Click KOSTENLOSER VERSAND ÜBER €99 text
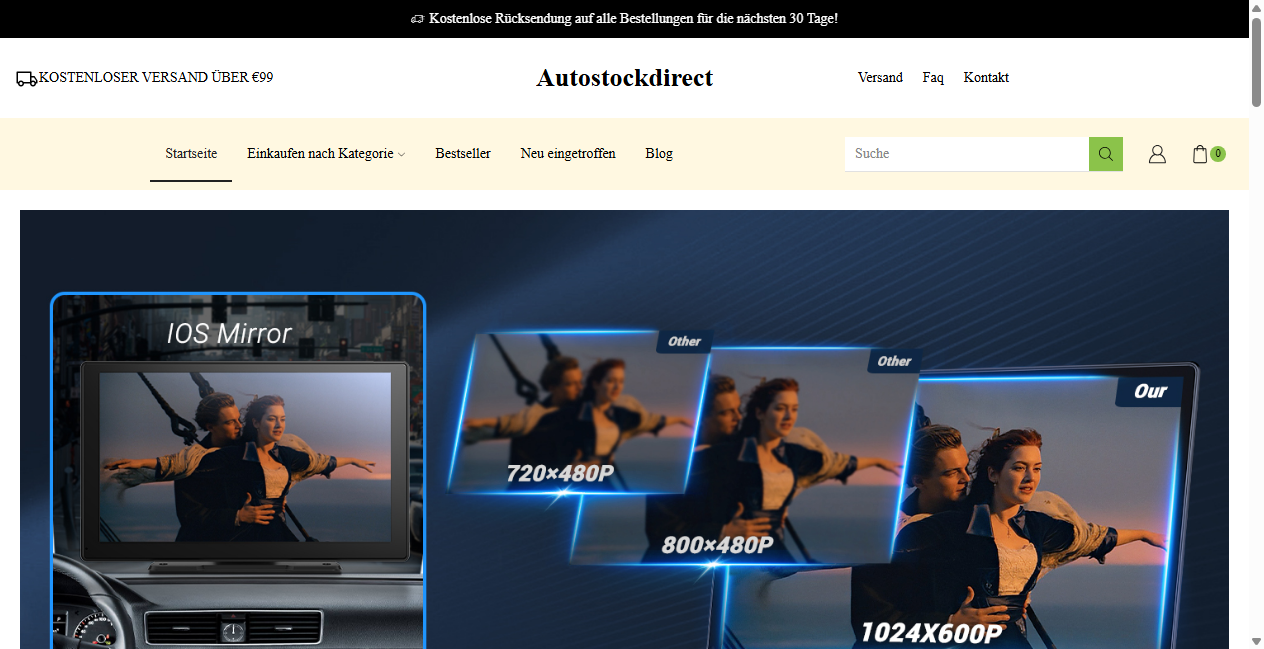This screenshot has width=1264, height=649. coord(156,78)
